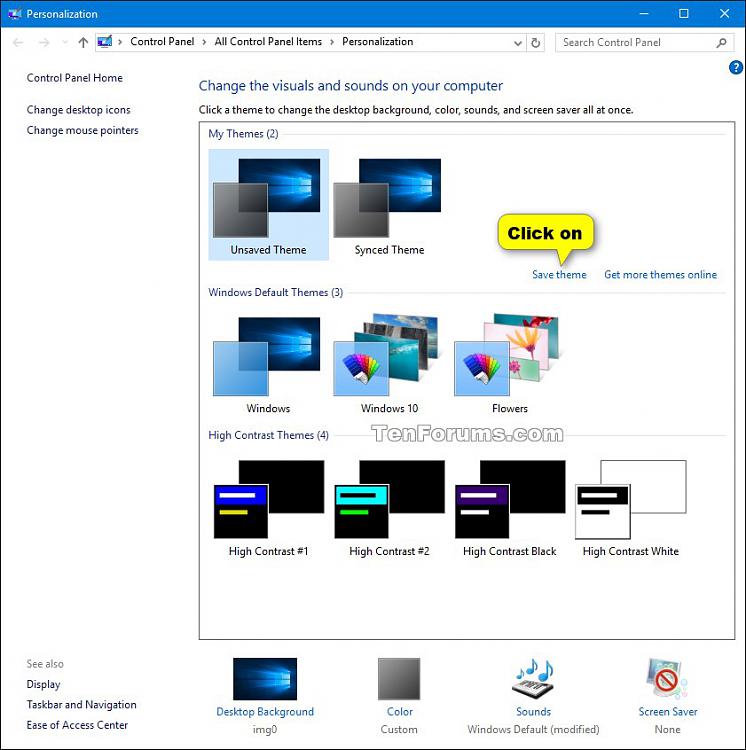Click the Forward navigation arrow
Image resolution: width=746 pixels, height=750 pixels.
[44, 43]
